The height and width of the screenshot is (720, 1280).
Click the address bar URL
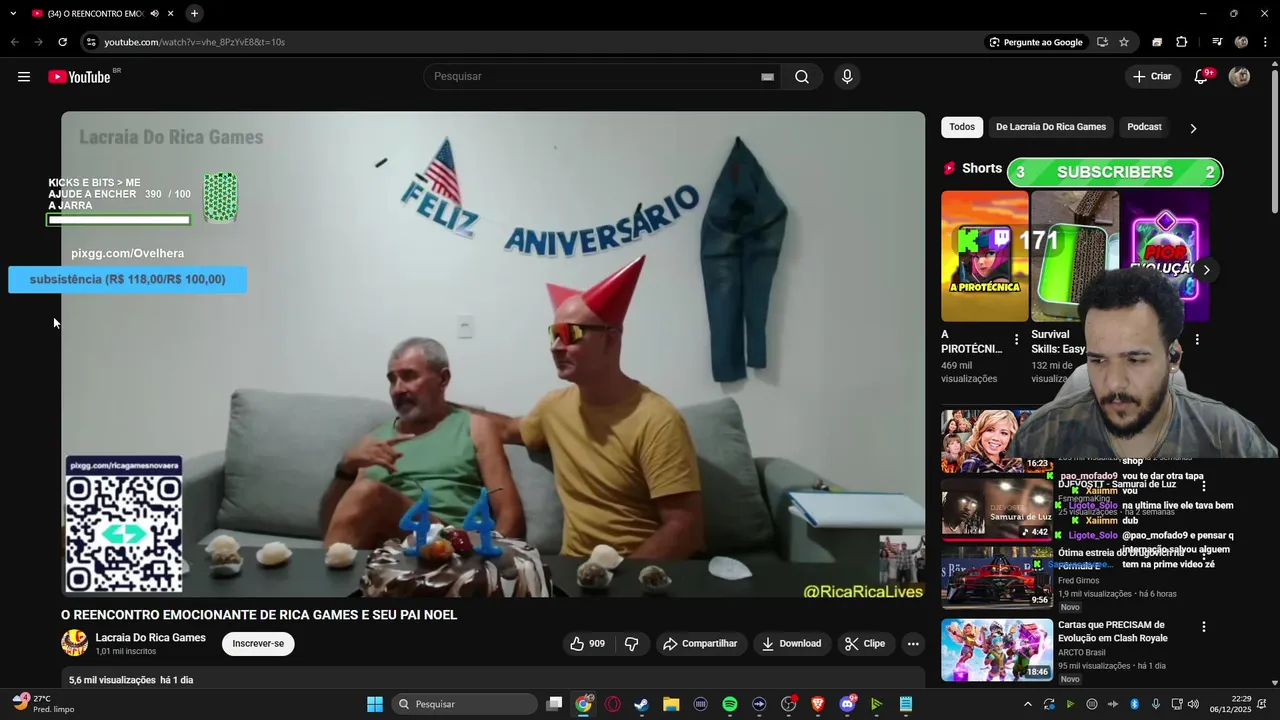pos(195,42)
